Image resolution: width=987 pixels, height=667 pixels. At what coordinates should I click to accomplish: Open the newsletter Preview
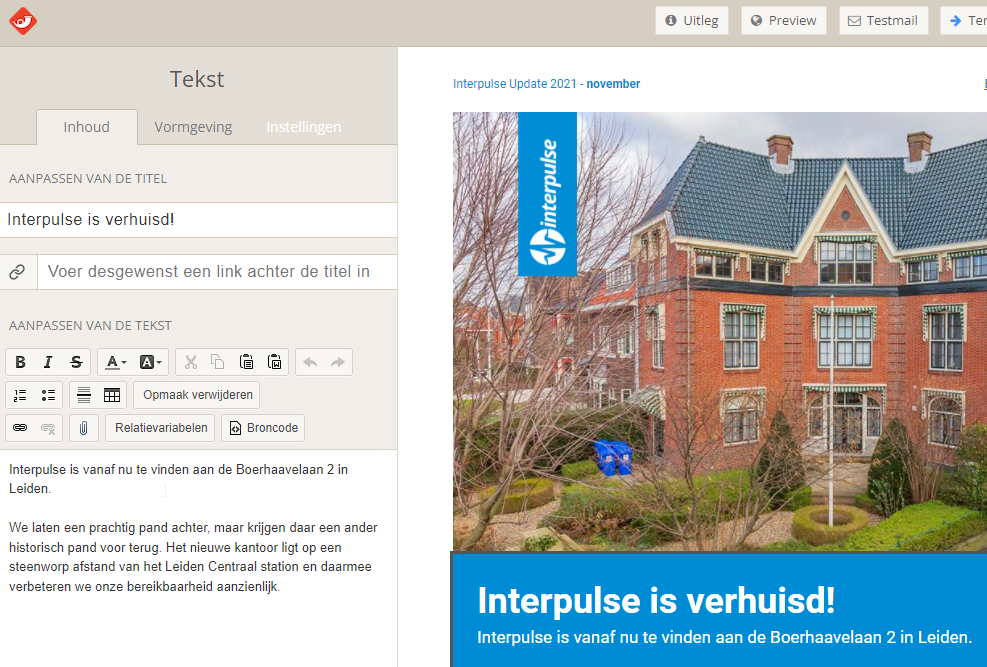pos(784,21)
